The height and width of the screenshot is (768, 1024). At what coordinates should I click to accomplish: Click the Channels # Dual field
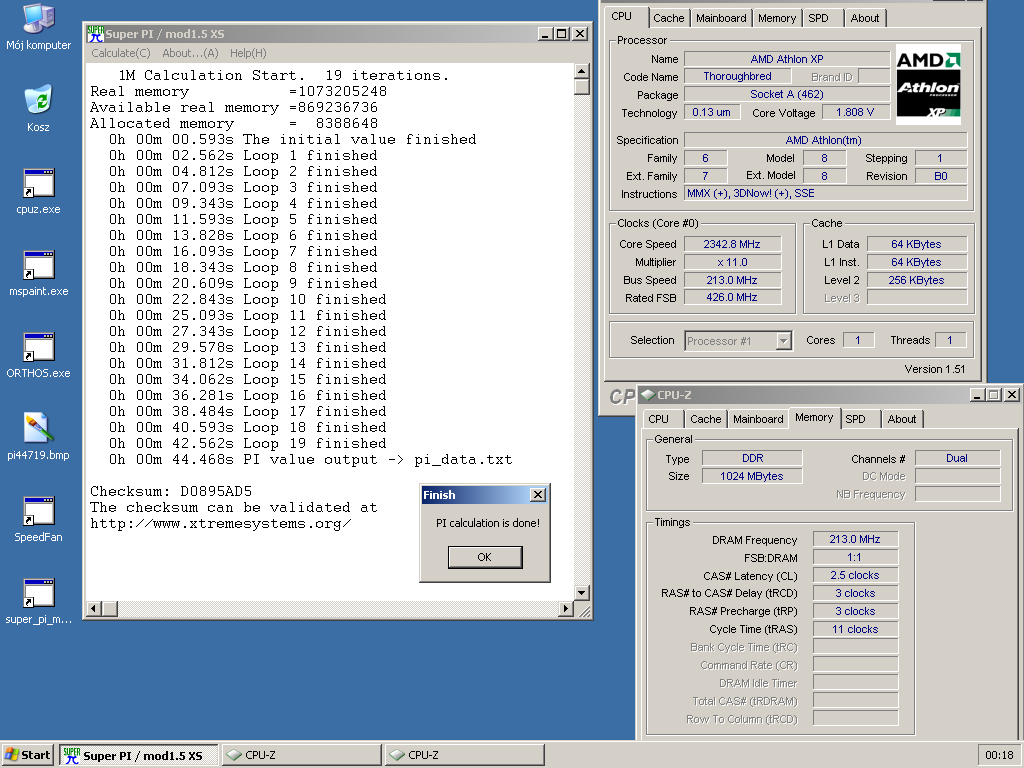pyautogui.click(x=957, y=458)
